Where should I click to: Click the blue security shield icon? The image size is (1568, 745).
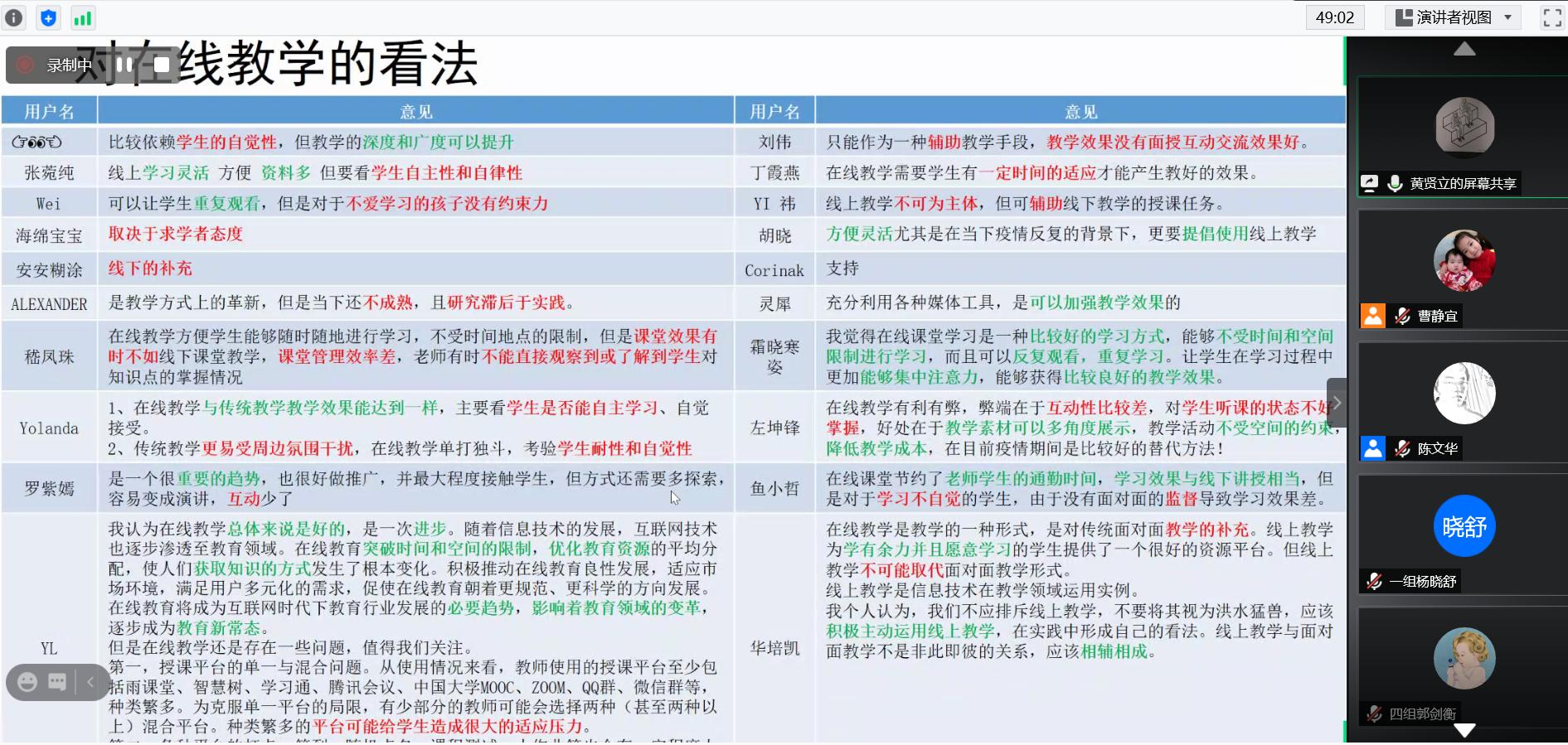click(x=48, y=17)
